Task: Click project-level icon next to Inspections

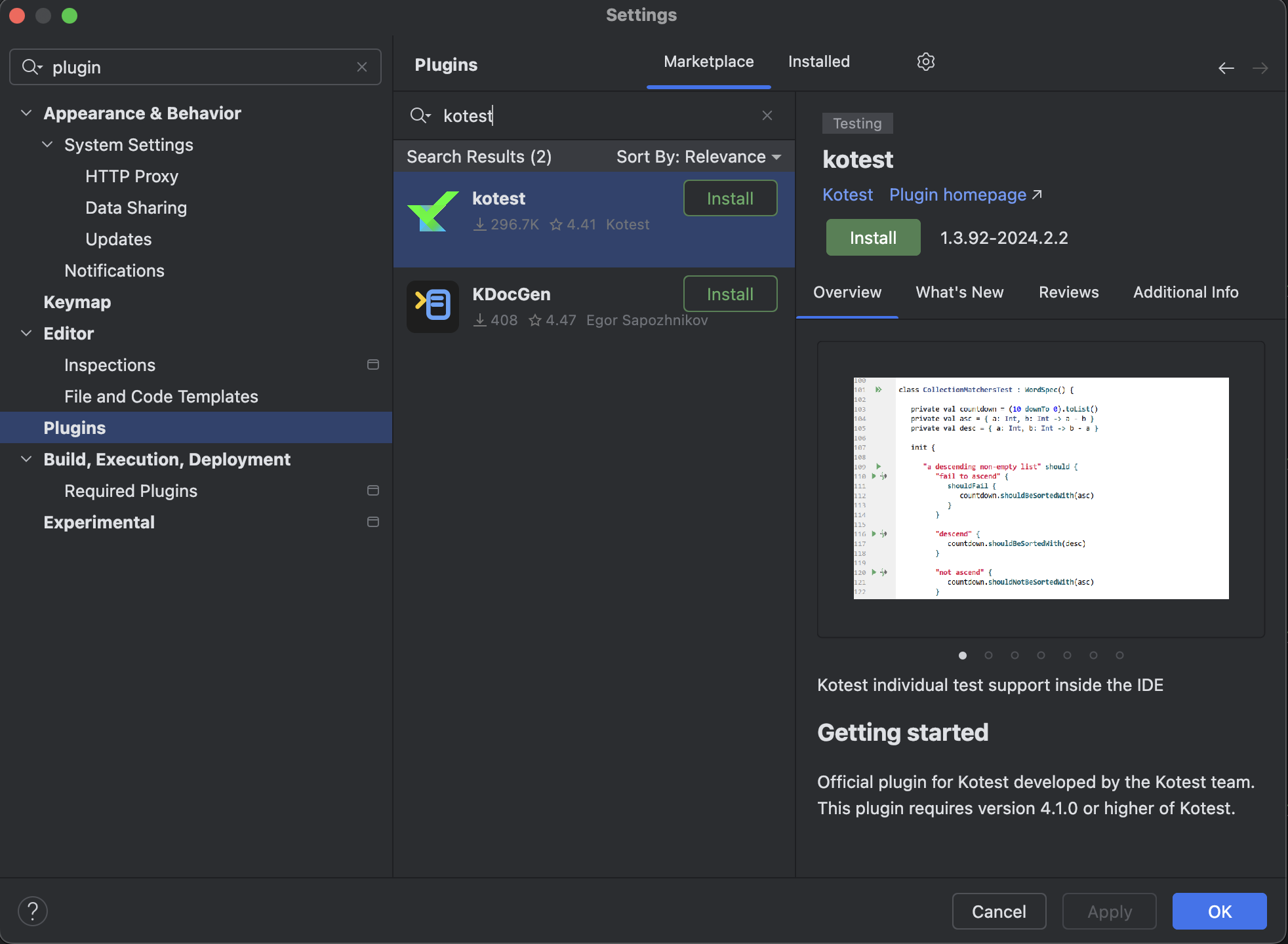Action: pos(373,364)
